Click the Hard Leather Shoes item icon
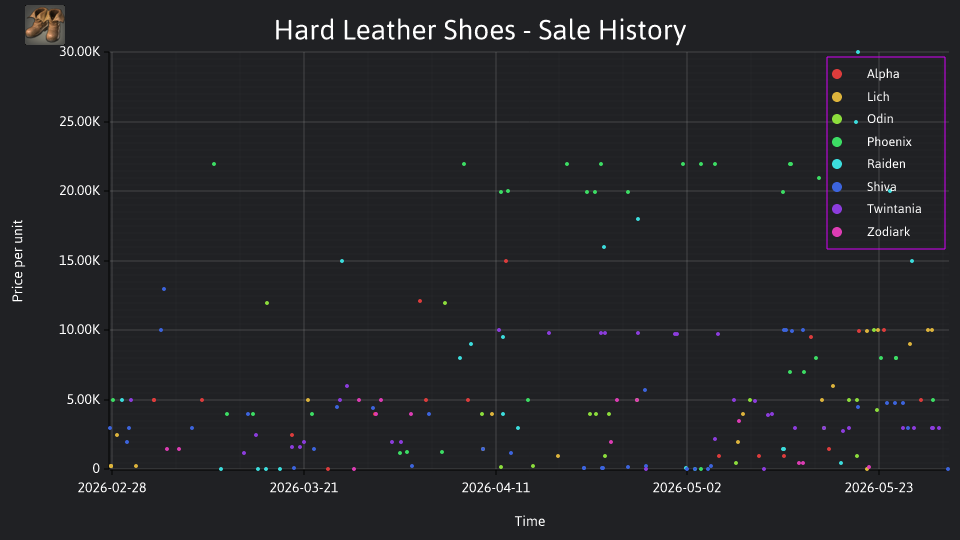This screenshot has height=540, width=960. click(45, 25)
